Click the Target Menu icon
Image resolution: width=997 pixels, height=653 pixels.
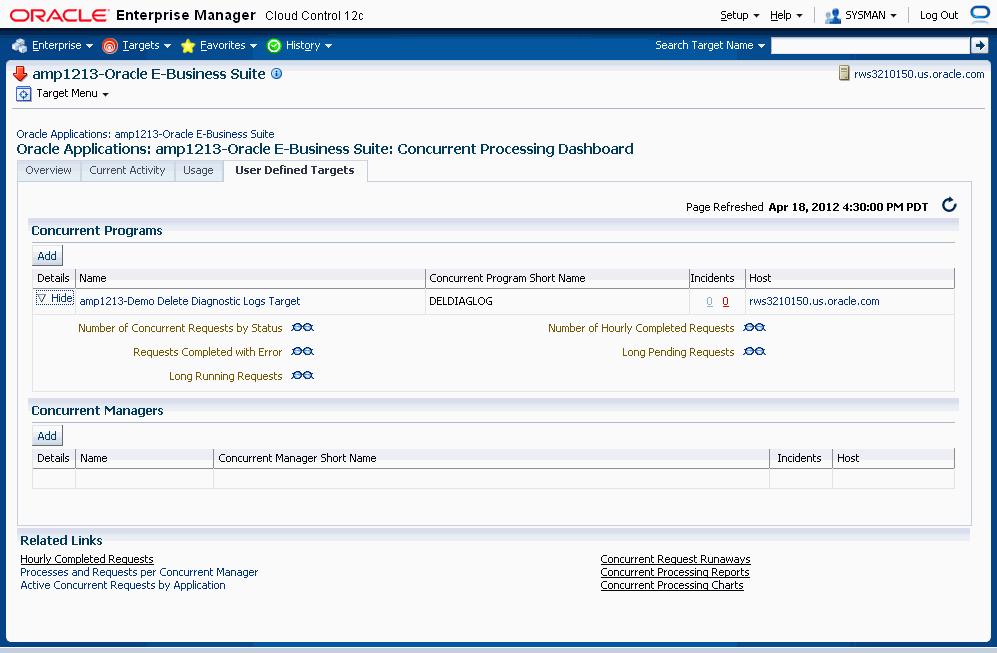[24, 94]
